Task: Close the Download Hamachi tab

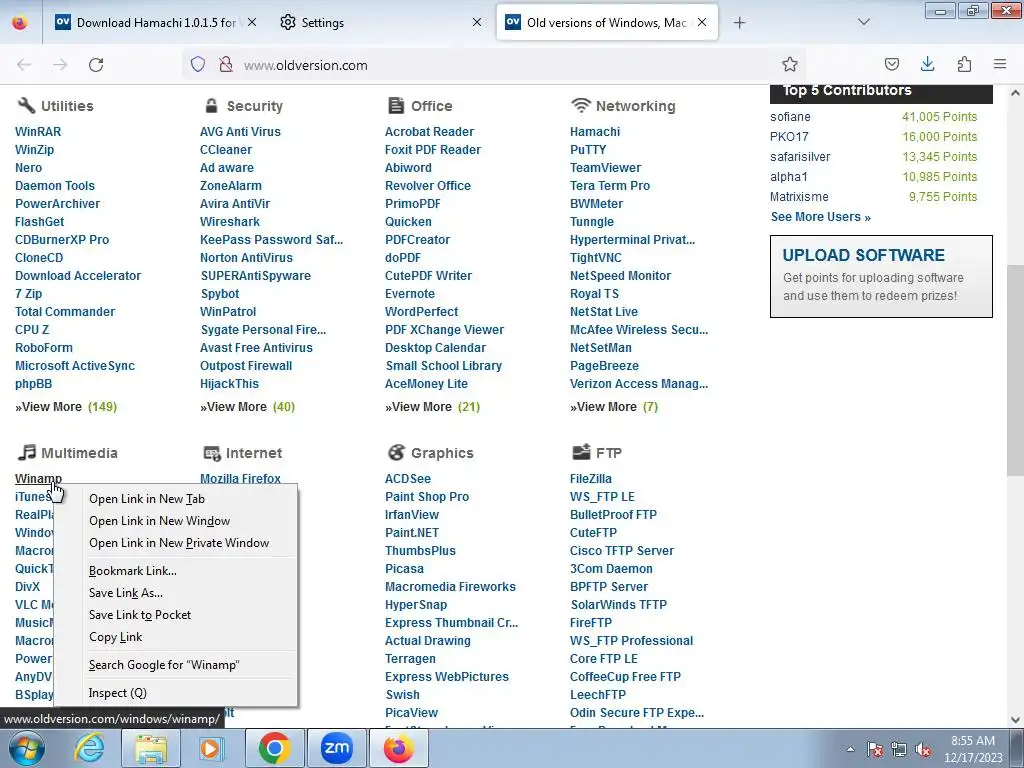Action: tap(252, 22)
